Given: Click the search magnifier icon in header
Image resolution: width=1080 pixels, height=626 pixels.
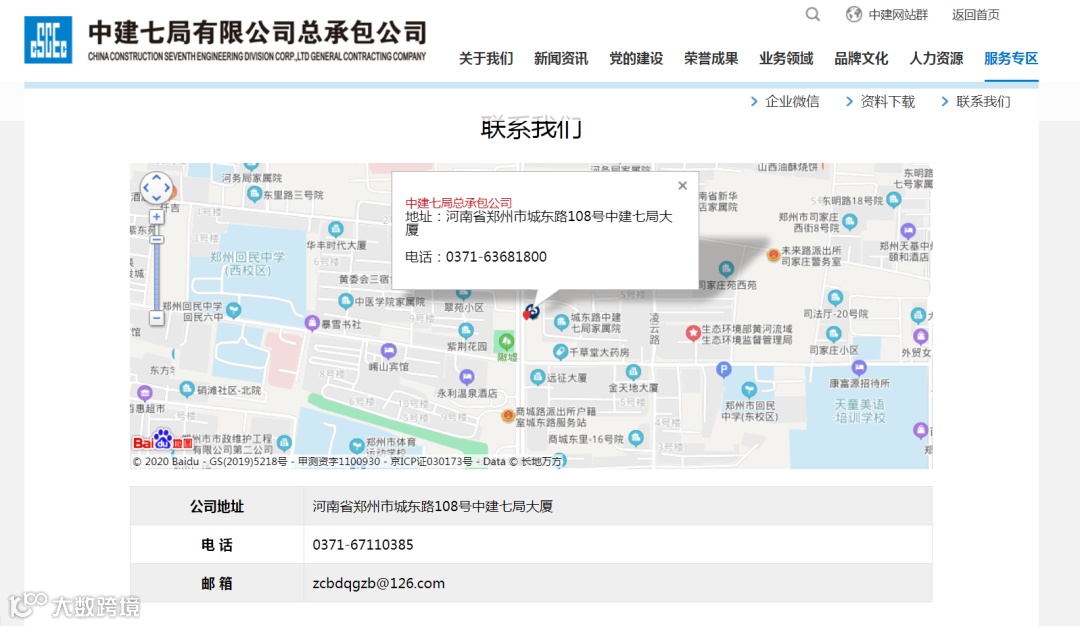Looking at the screenshot, I should [813, 14].
